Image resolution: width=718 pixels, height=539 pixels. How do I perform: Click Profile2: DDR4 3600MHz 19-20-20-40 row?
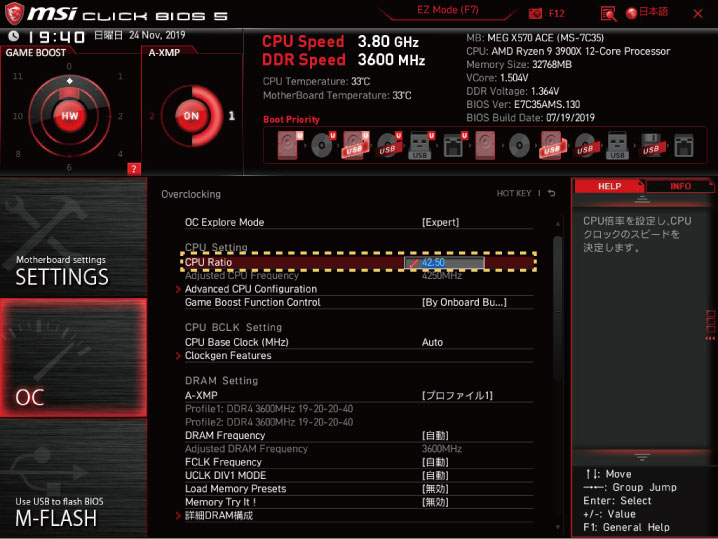[x=269, y=422]
